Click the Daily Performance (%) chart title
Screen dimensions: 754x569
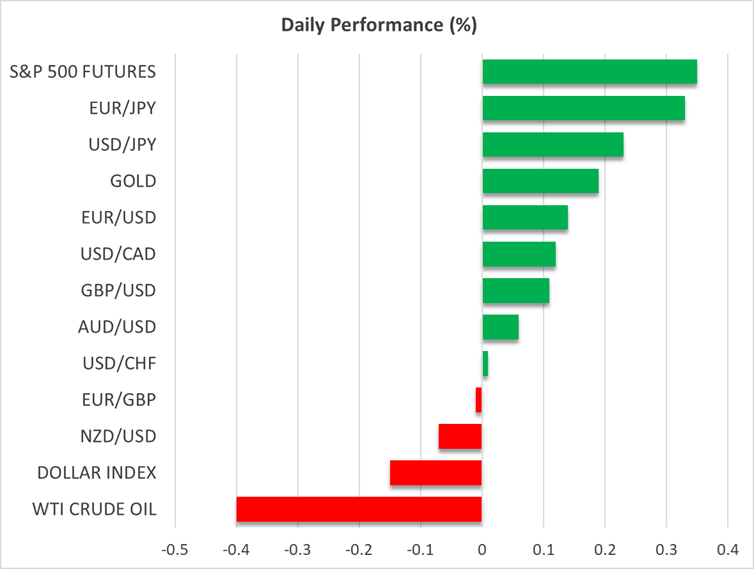pyautogui.click(x=378, y=22)
